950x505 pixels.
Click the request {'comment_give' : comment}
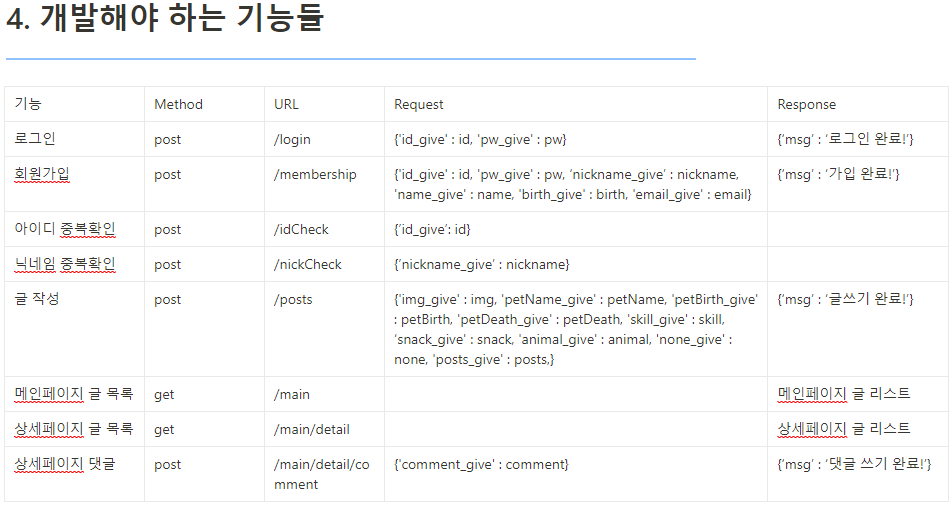[x=481, y=464]
